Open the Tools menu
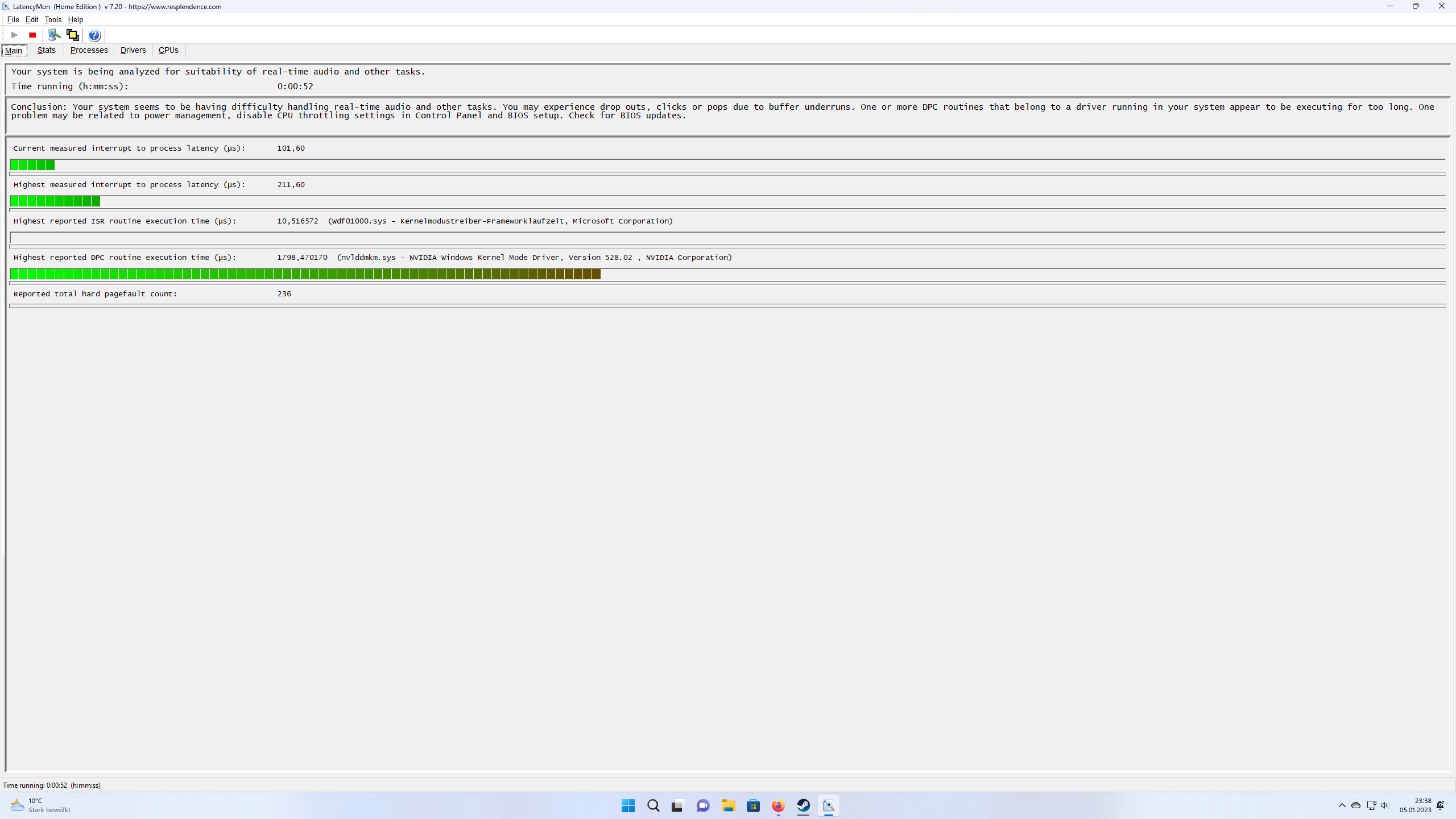Viewport: 1456px width, 819px height. tap(53, 19)
